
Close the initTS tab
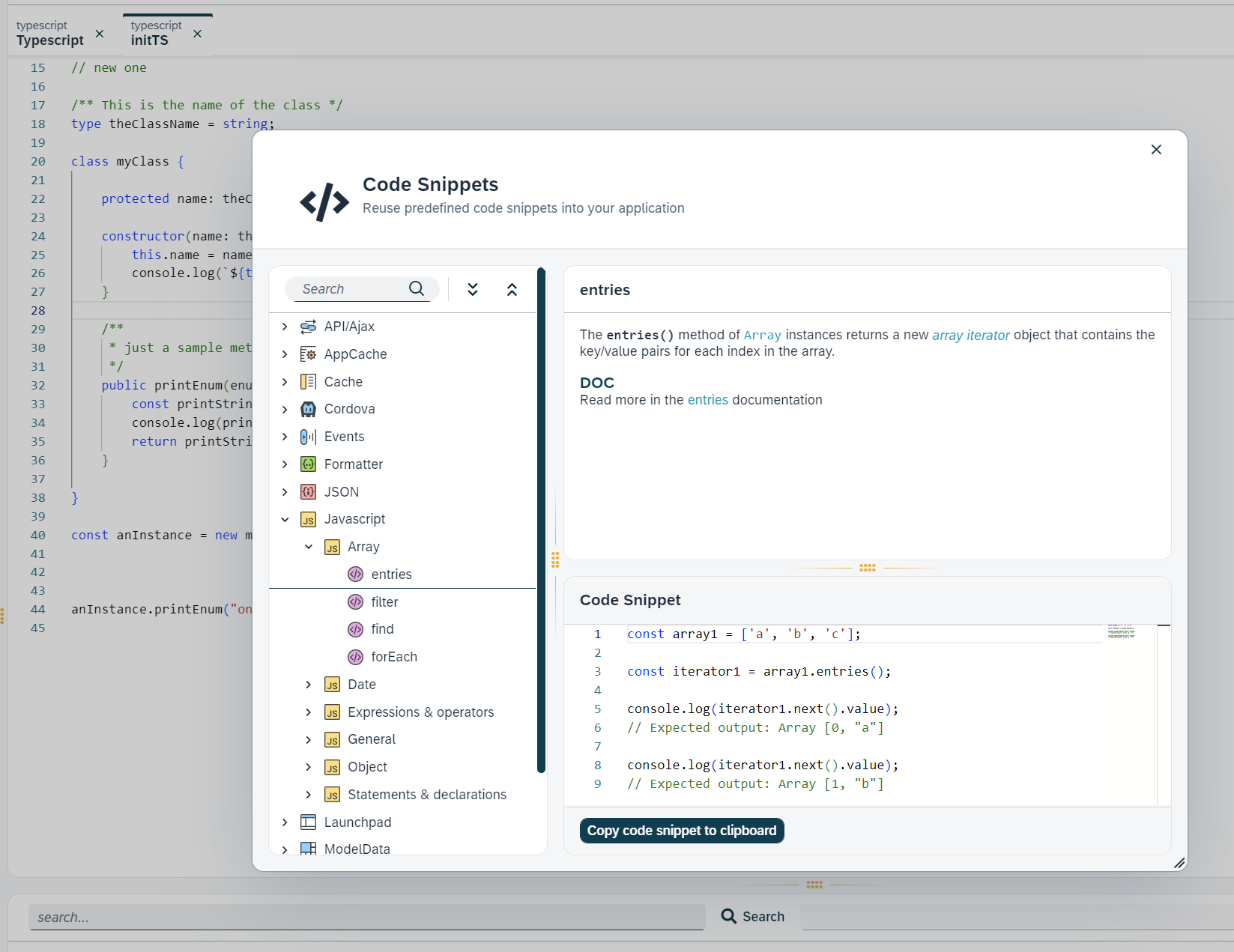pos(198,34)
